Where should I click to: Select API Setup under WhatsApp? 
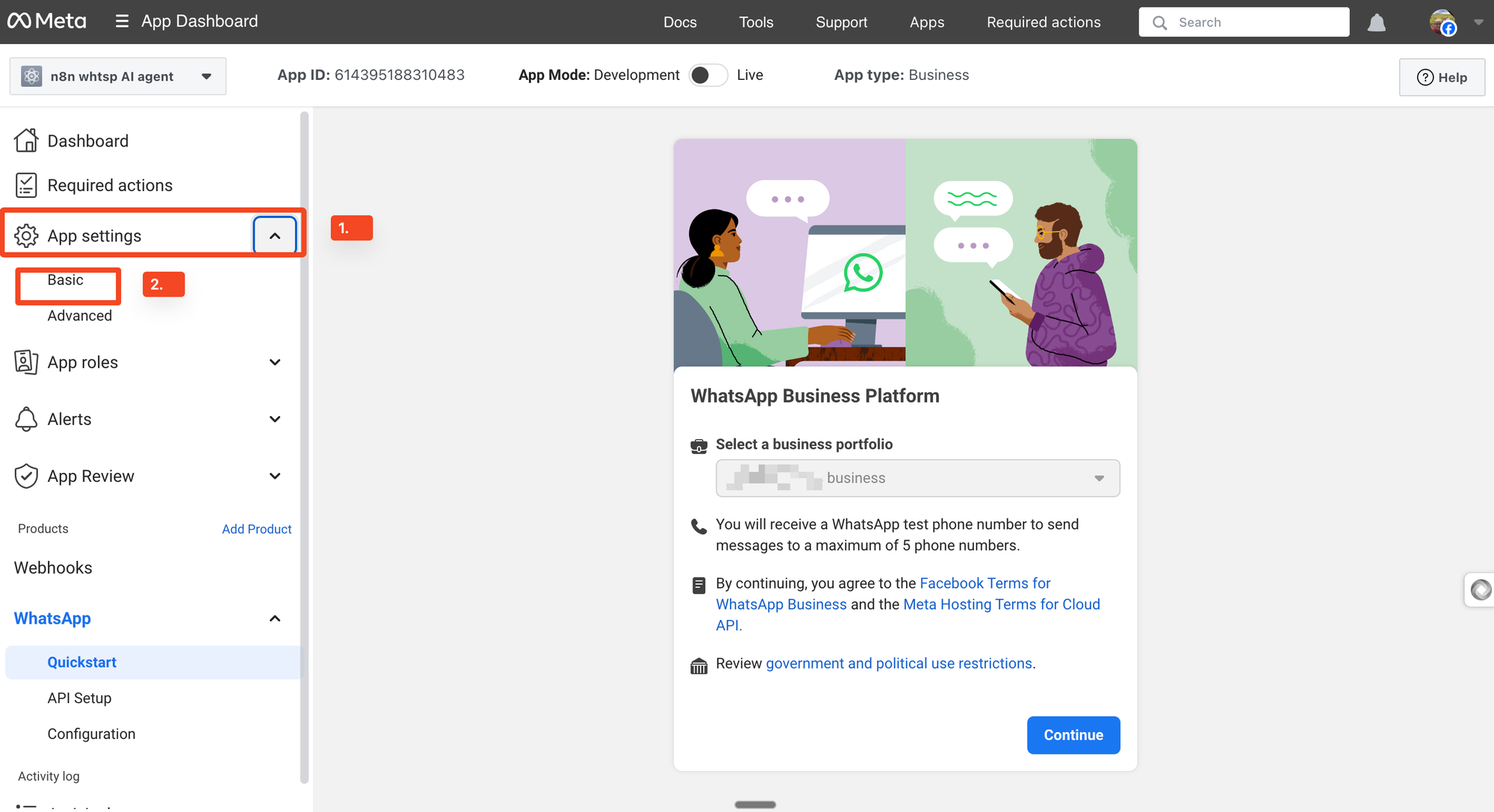(x=79, y=698)
